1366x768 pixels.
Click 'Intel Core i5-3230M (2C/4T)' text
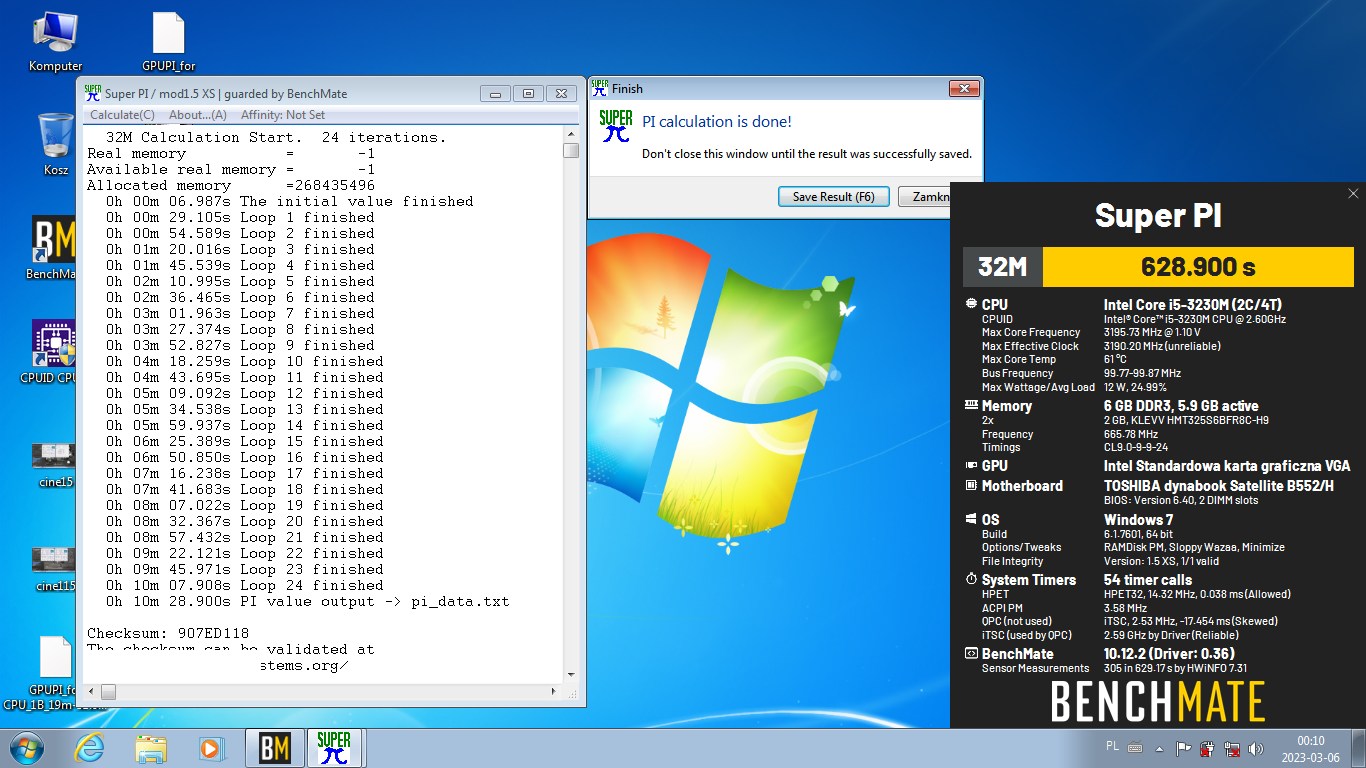tap(1193, 305)
